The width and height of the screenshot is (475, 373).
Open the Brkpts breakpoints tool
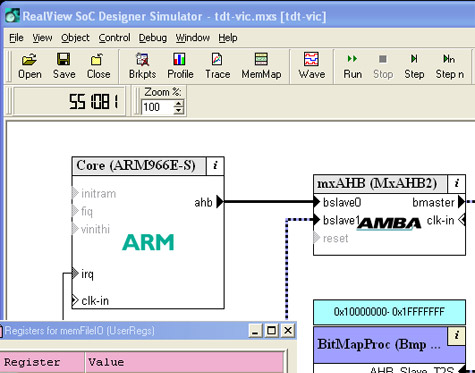(x=142, y=66)
